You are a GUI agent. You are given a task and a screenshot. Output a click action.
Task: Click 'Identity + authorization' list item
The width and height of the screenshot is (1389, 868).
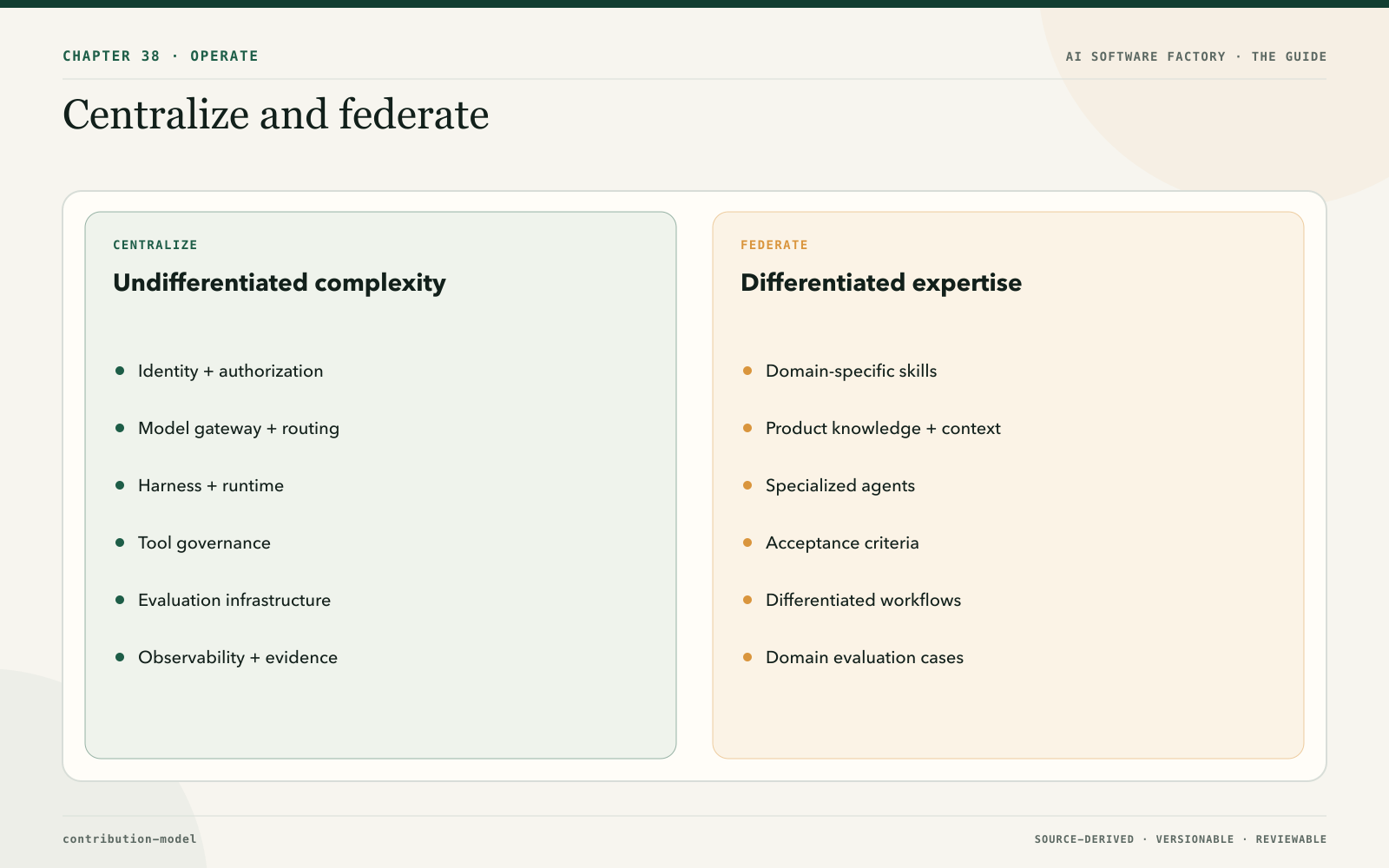tap(230, 371)
